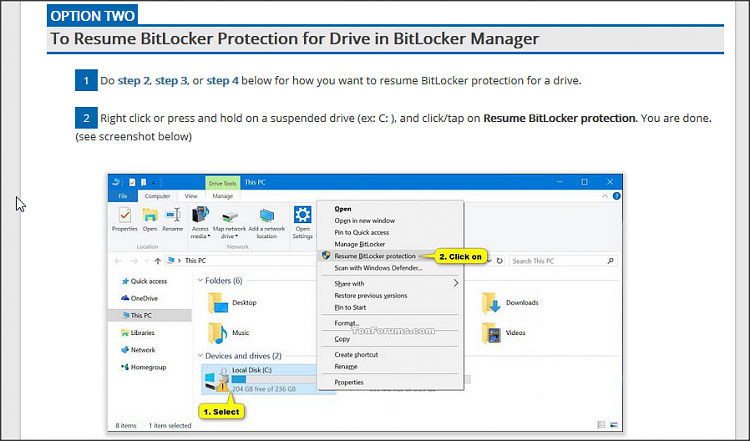Open the step 4 link
Image resolution: width=750 pixels, height=441 pixels.
pos(222,80)
